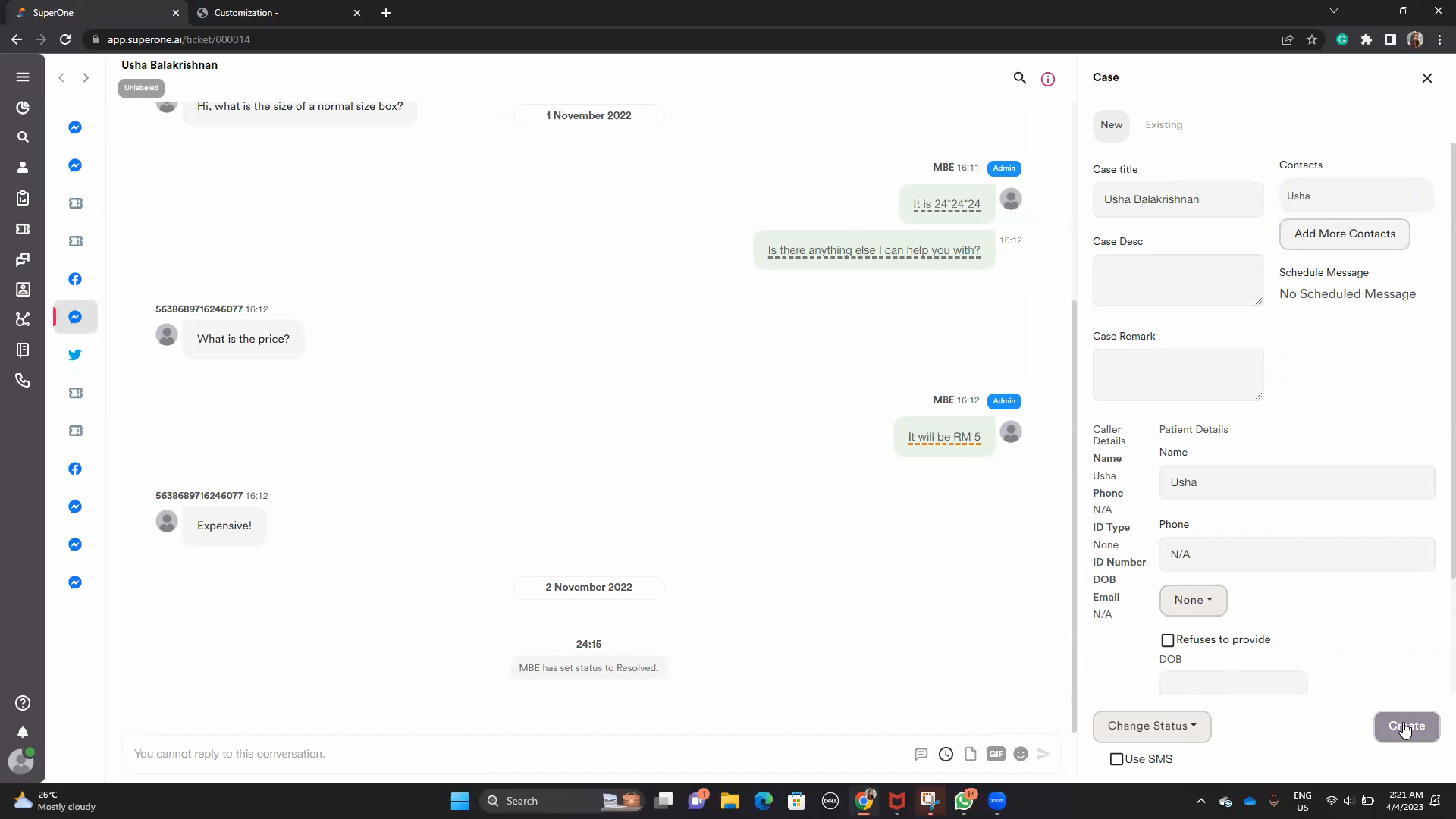The image size is (1456, 819).
Task: Click the Case panel vertical scrollbar
Action: pos(1453,360)
